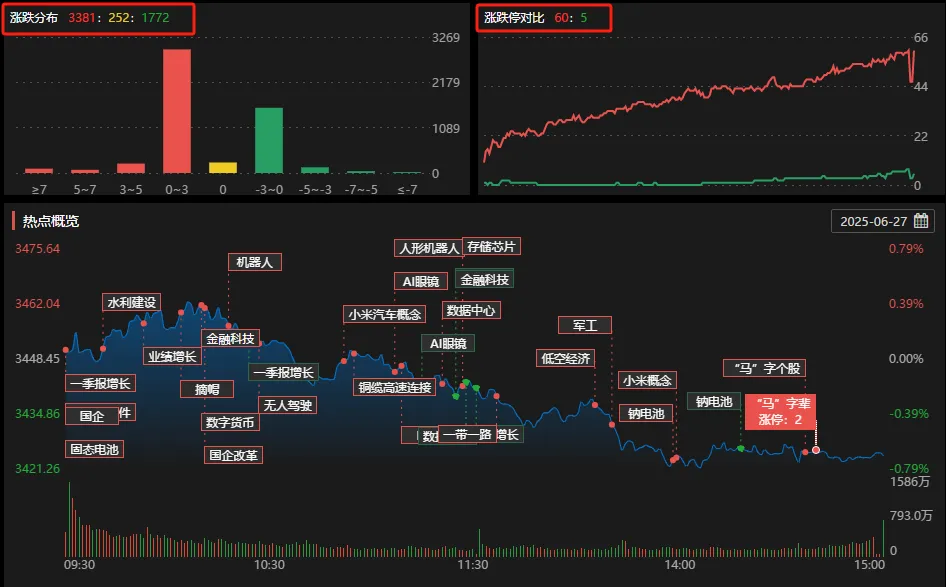Click the 铜缆高速连接 label
The width and height of the screenshot is (946, 587).
tap(395, 387)
